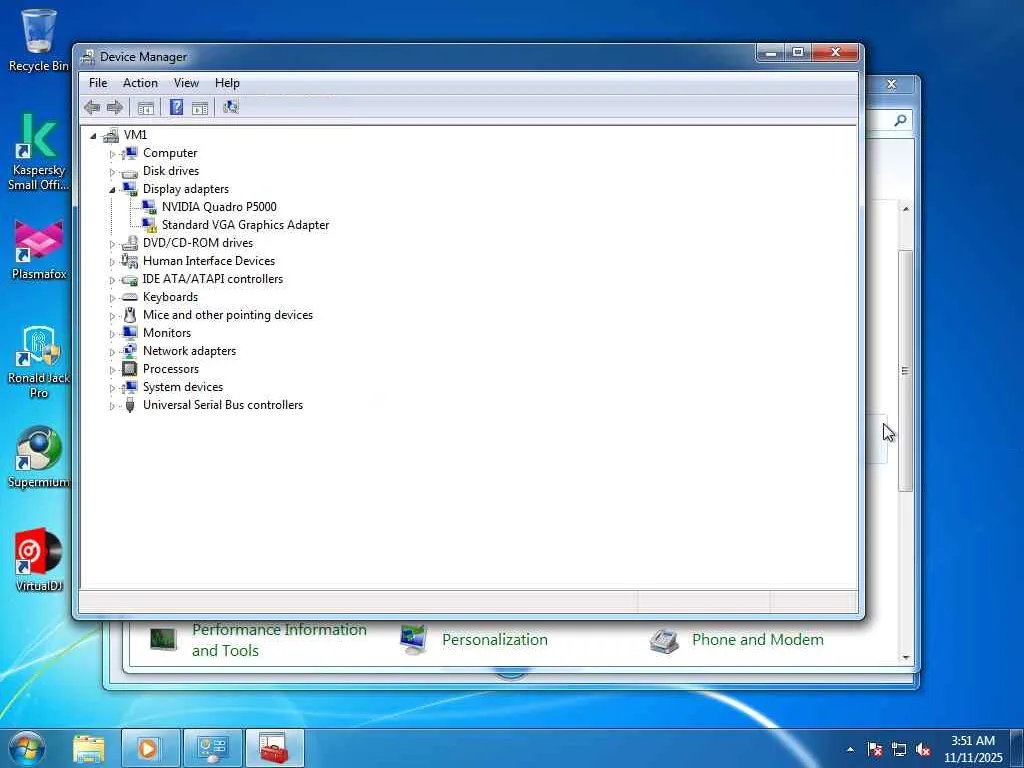
Task: Scan for hardware changes toolbar icon
Action: tap(231, 107)
